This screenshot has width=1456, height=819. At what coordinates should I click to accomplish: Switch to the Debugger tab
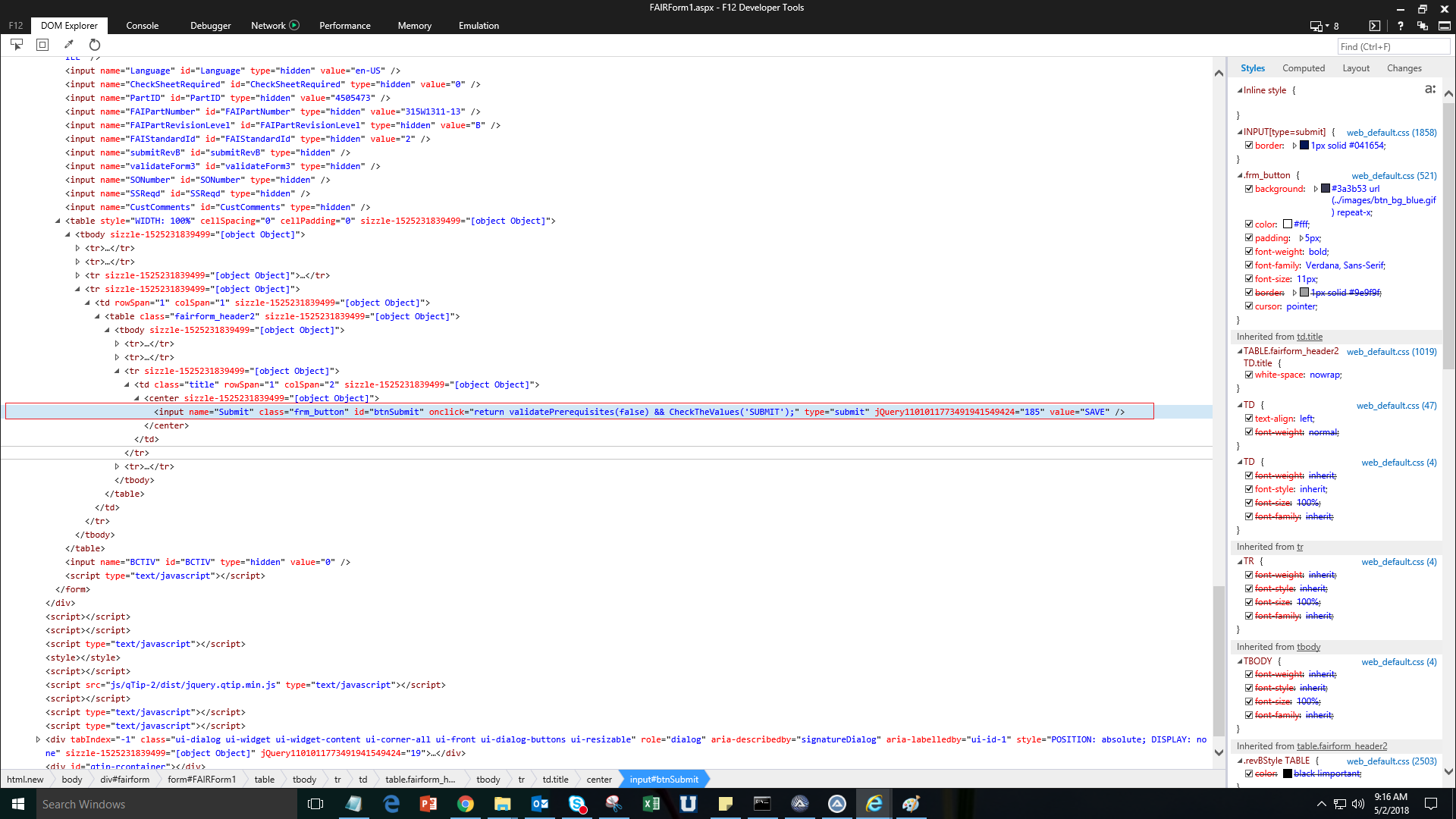[x=210, y=26]
